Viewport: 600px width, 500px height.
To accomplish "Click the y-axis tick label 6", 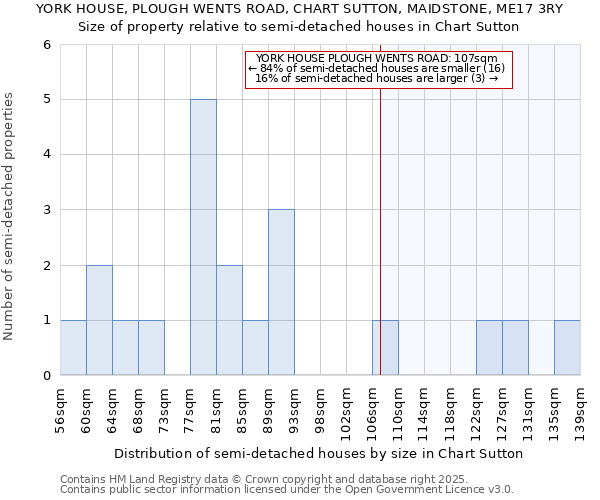I will point(47,45).
